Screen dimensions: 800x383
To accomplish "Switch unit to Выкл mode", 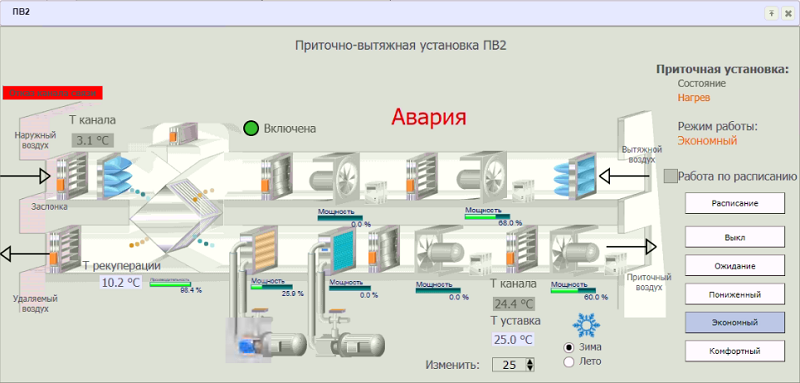I will [734, 237].
